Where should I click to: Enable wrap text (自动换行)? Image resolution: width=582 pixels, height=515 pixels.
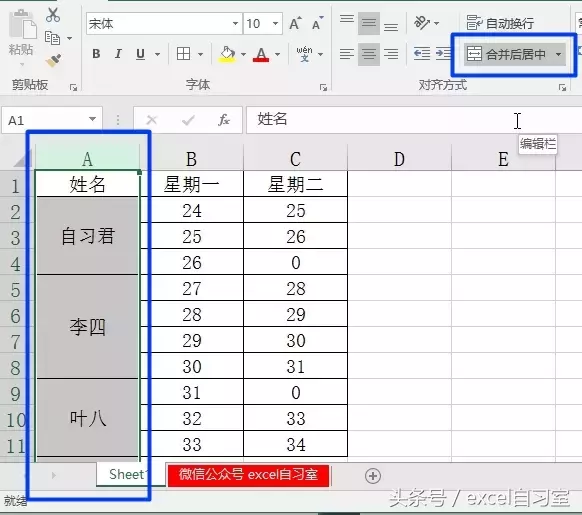[500, 23]
